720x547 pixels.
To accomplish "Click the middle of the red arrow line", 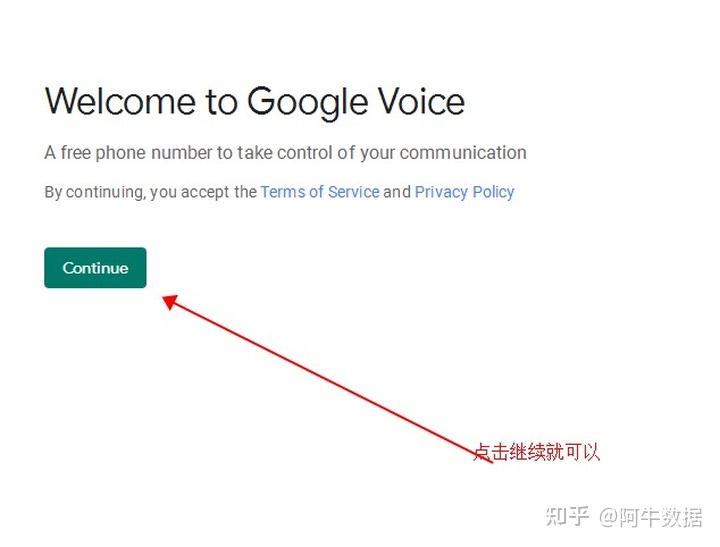I will pos(328,380).
